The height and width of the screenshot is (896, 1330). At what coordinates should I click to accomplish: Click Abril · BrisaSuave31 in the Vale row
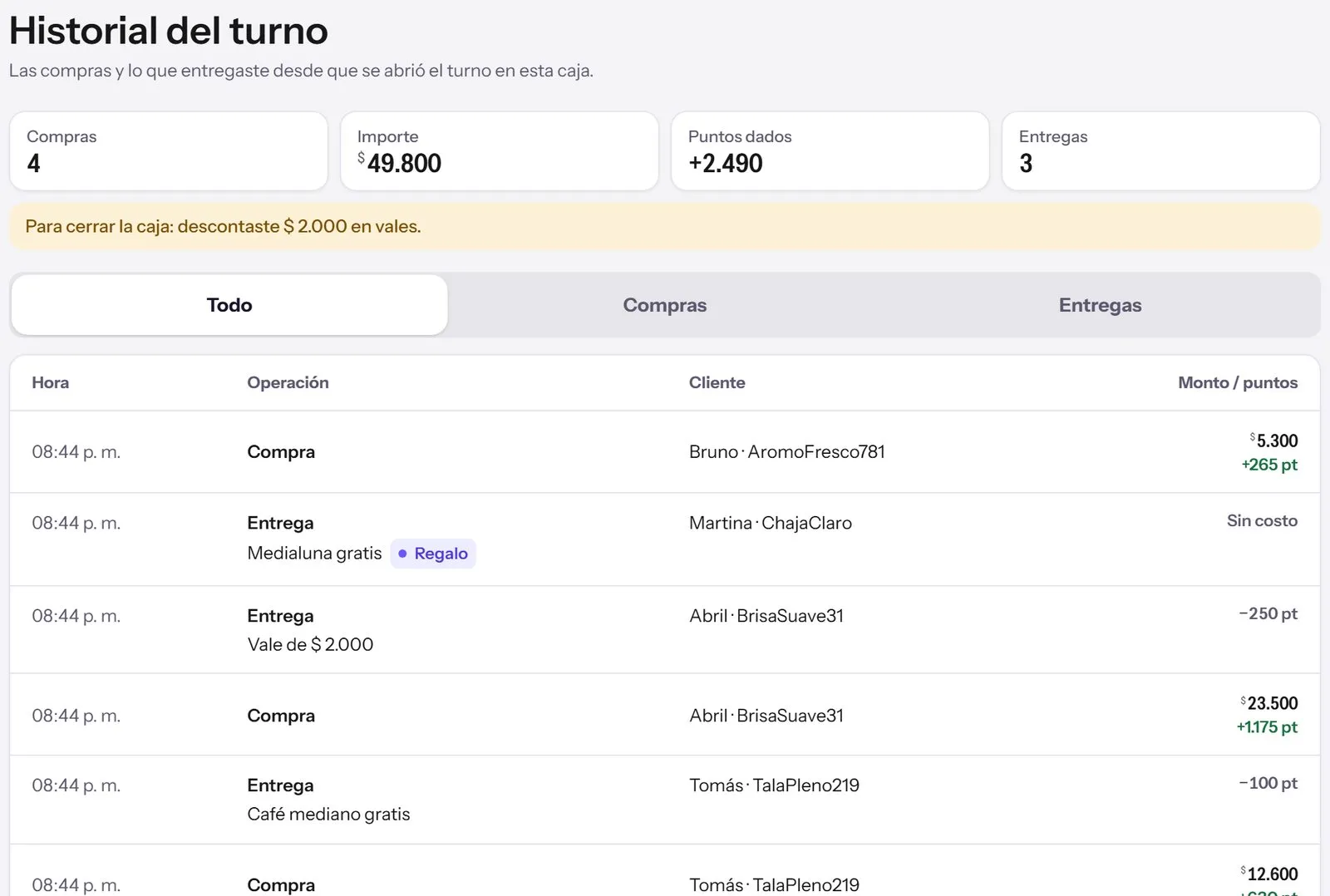pyautogui.click(x=766, y=616)
